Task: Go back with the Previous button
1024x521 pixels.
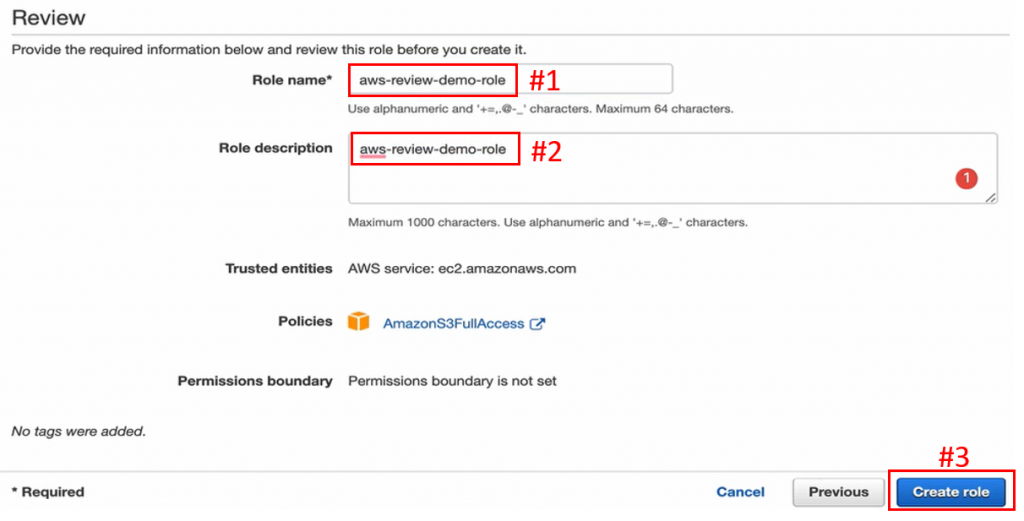Action: click(x=838, y=492)
